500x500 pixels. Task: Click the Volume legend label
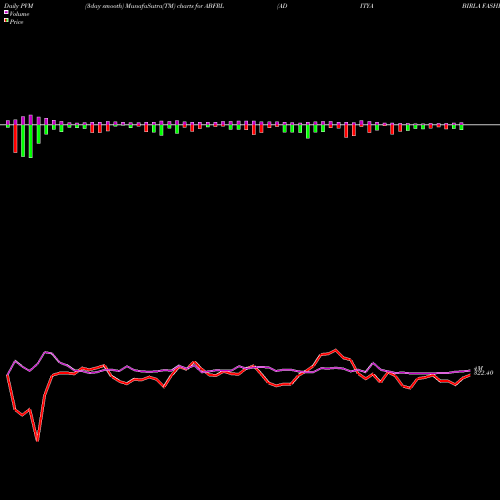tap(19, 14)
